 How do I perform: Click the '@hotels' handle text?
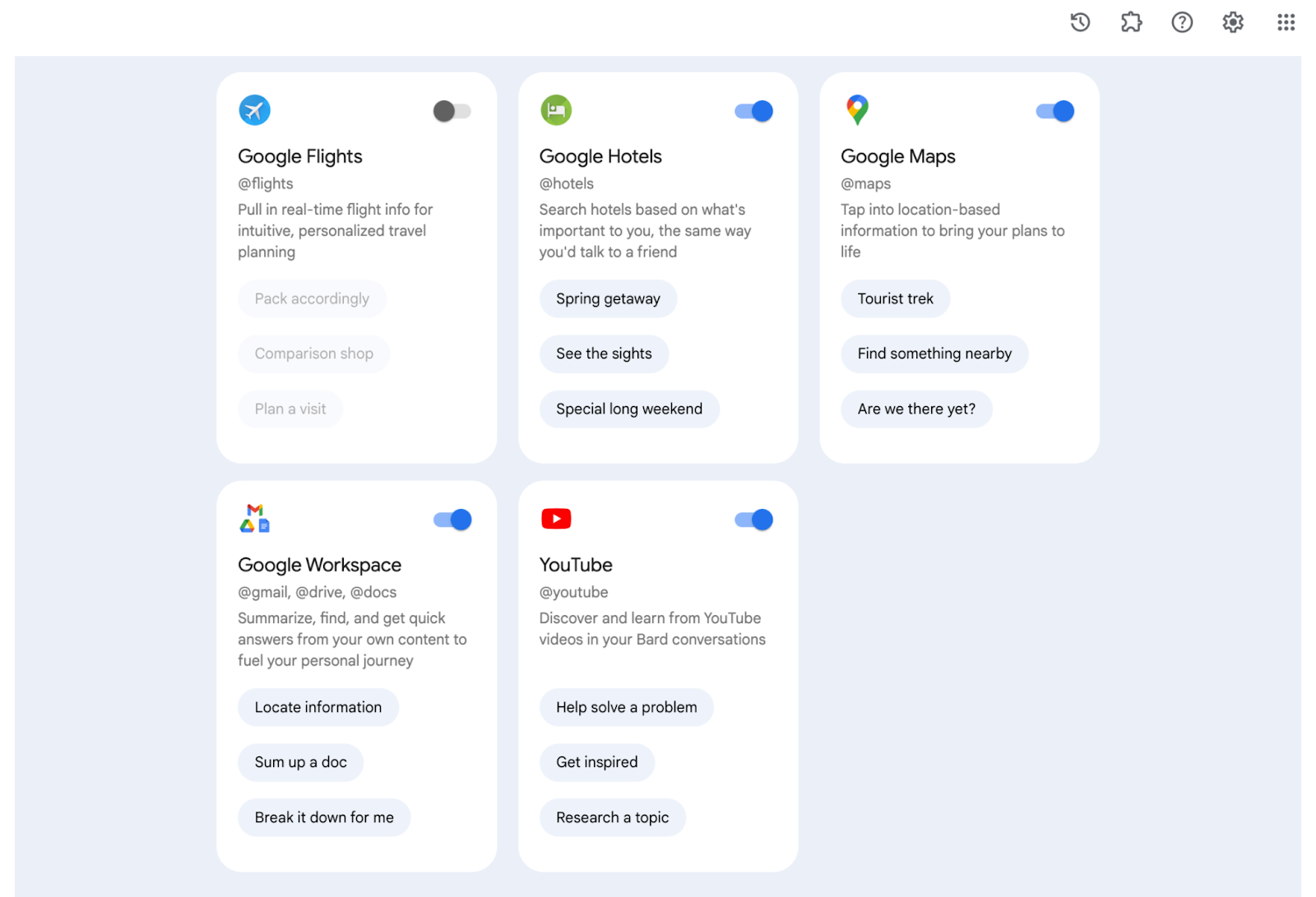pyautogui.click(x=567, y=183)
